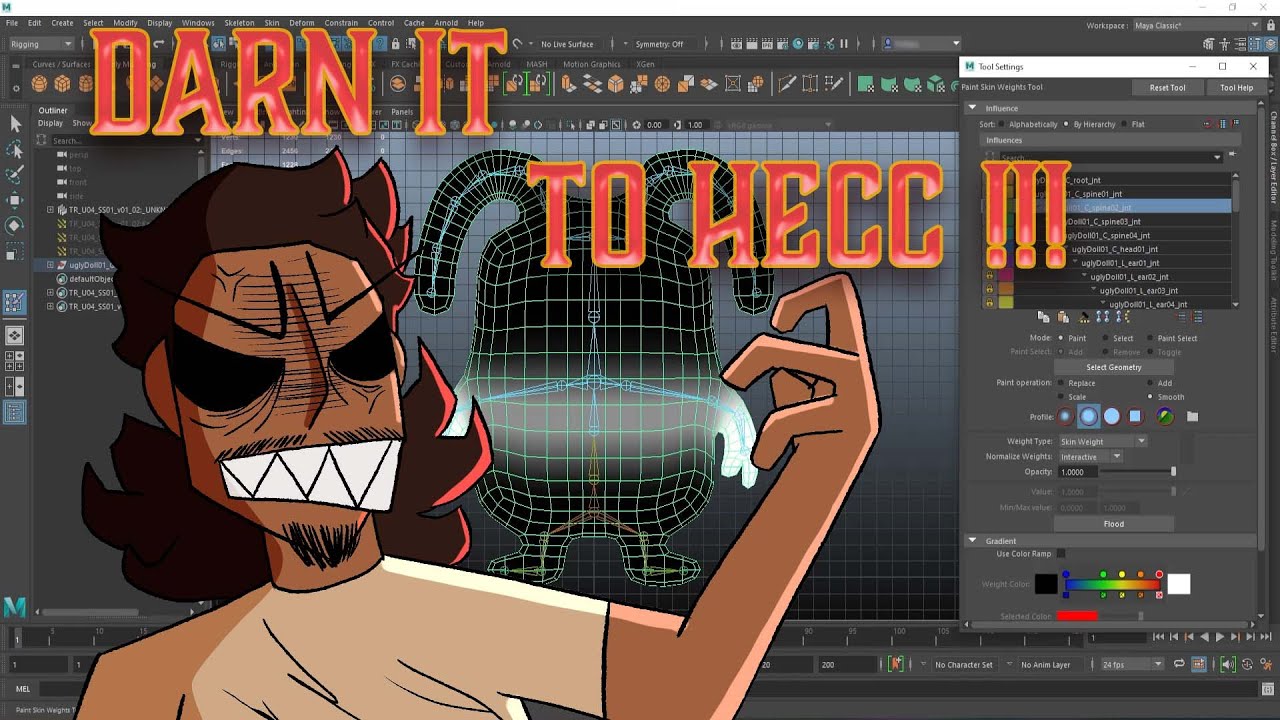Click Paste vertex weights icon
Viewport: 1280px width, 720px height.
tap(1063, 317)
